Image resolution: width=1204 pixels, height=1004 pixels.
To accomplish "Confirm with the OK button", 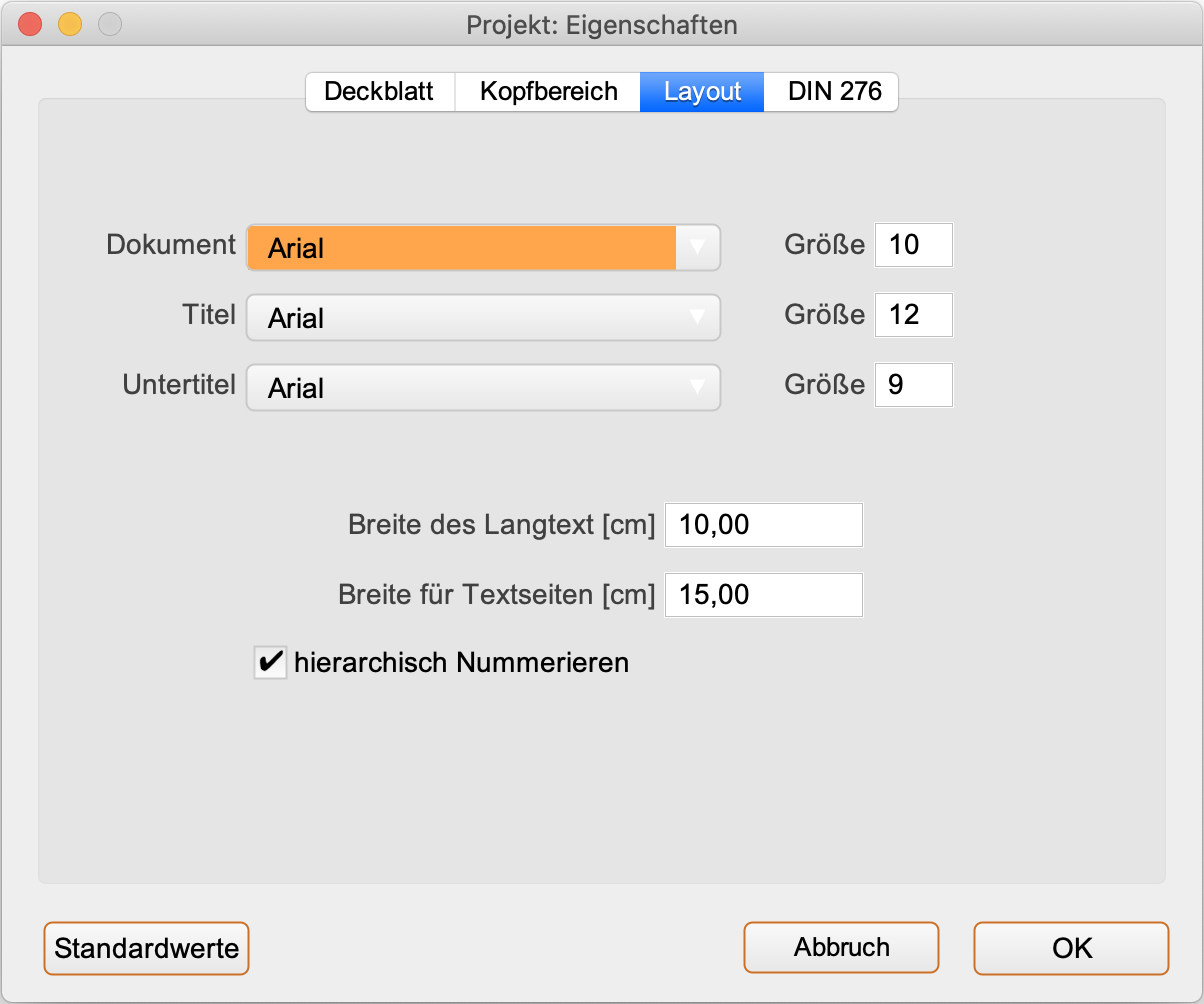I will (x=1071, y=947).
